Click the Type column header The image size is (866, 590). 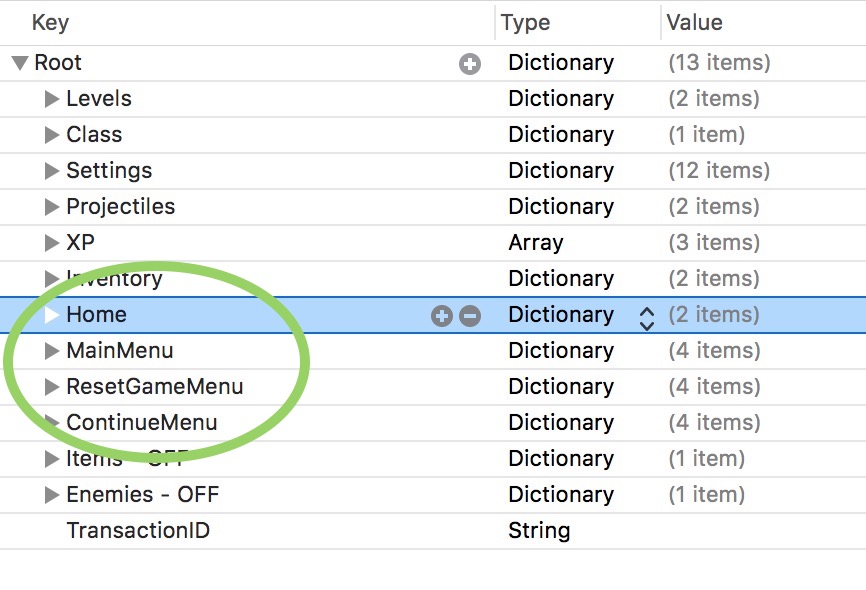point(526,22)
